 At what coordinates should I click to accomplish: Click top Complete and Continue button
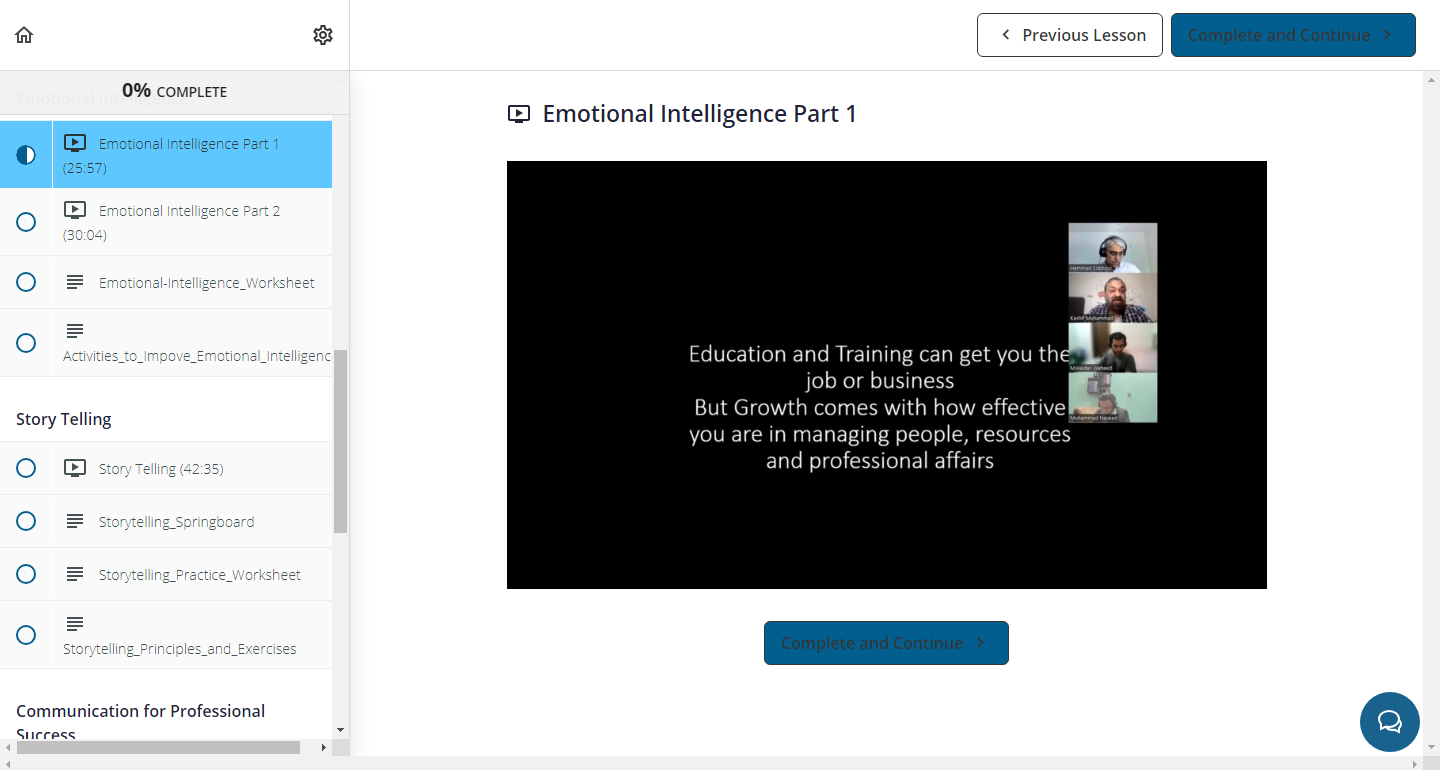pyautogui.click(x=1293, y=35)
